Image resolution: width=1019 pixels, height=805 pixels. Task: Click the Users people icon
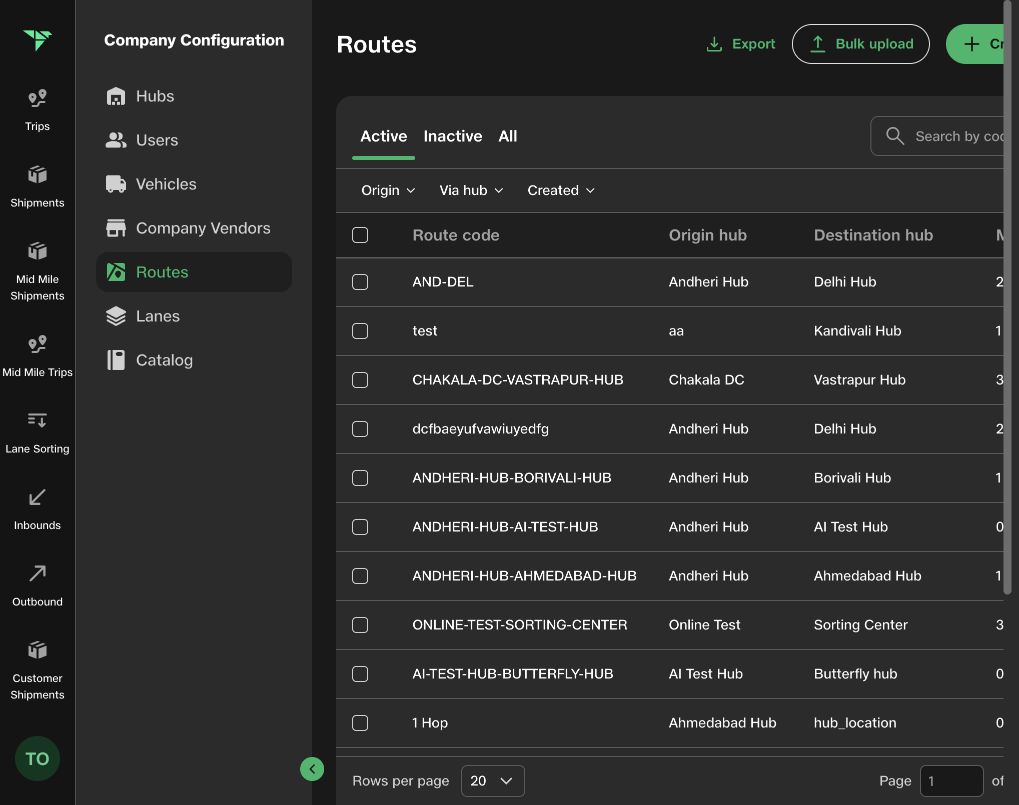coord(116,140)
